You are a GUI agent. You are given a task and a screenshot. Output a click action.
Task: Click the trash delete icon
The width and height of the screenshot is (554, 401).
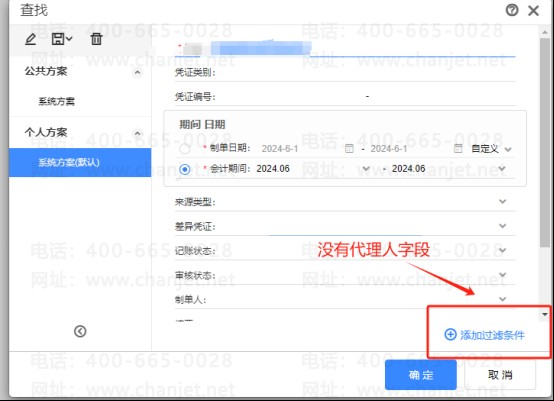coord(96,39)
